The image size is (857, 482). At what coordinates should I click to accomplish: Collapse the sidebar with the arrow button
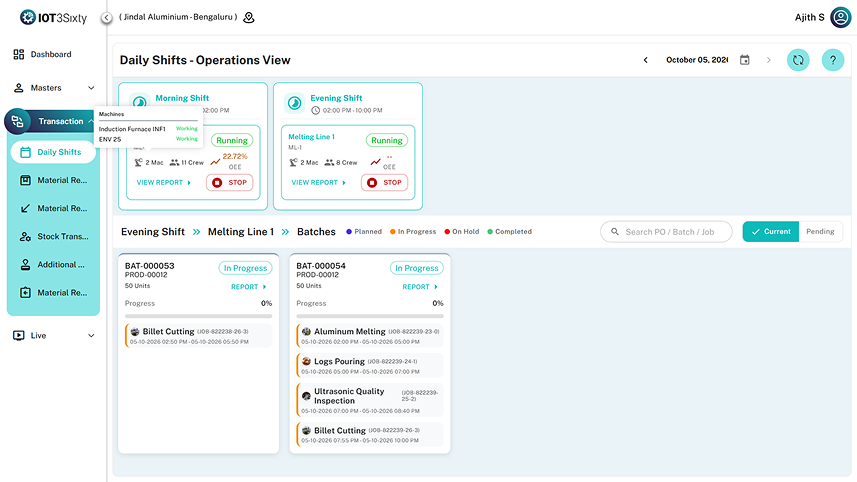point(107,17)
